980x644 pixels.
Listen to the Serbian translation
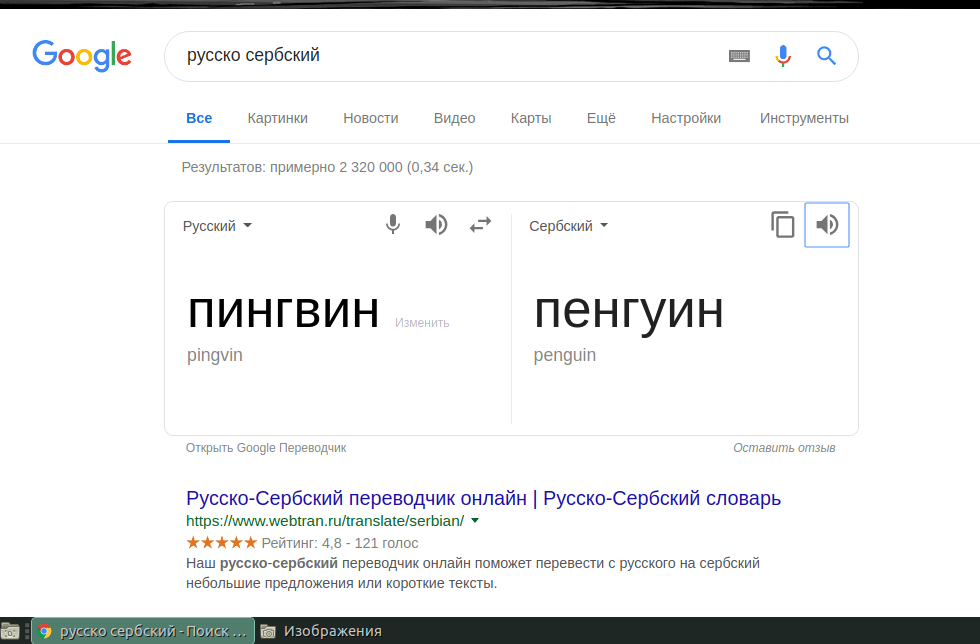(x=826, y=224)
